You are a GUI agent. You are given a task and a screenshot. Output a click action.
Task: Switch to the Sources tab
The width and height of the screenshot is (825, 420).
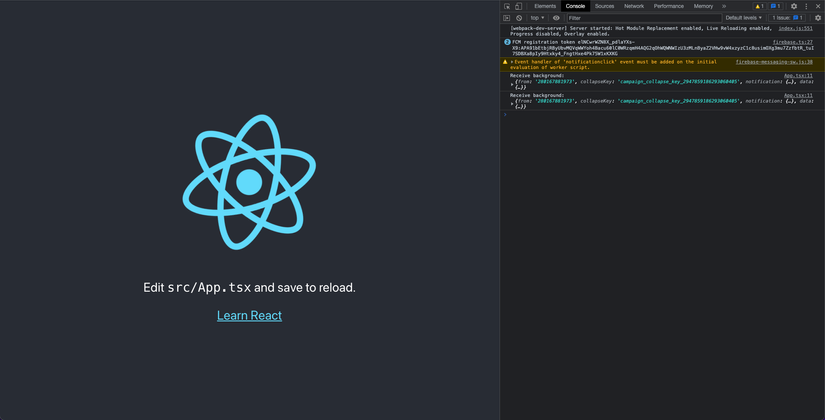605,6
